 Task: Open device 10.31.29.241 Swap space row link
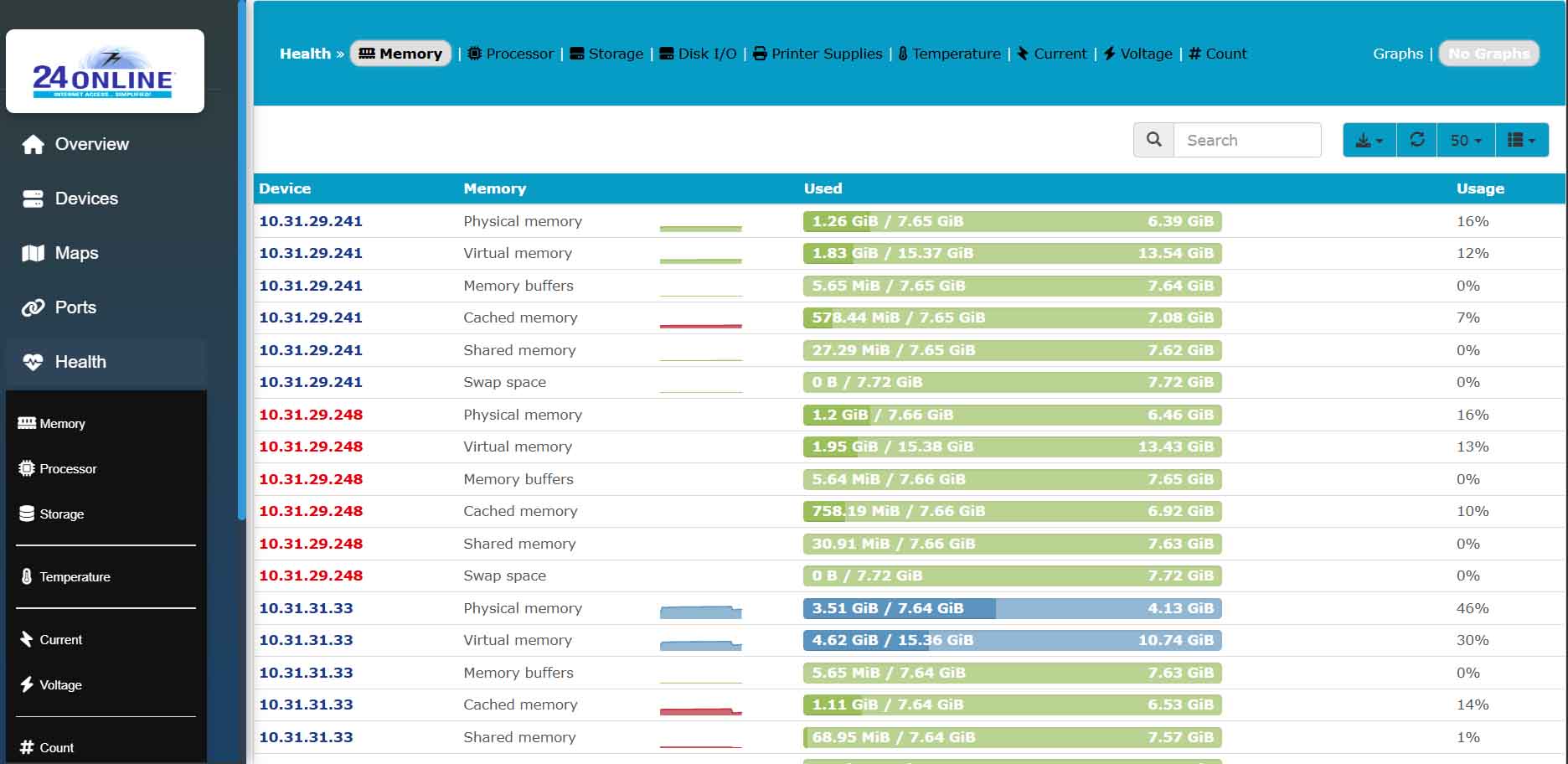click(311, 382)
